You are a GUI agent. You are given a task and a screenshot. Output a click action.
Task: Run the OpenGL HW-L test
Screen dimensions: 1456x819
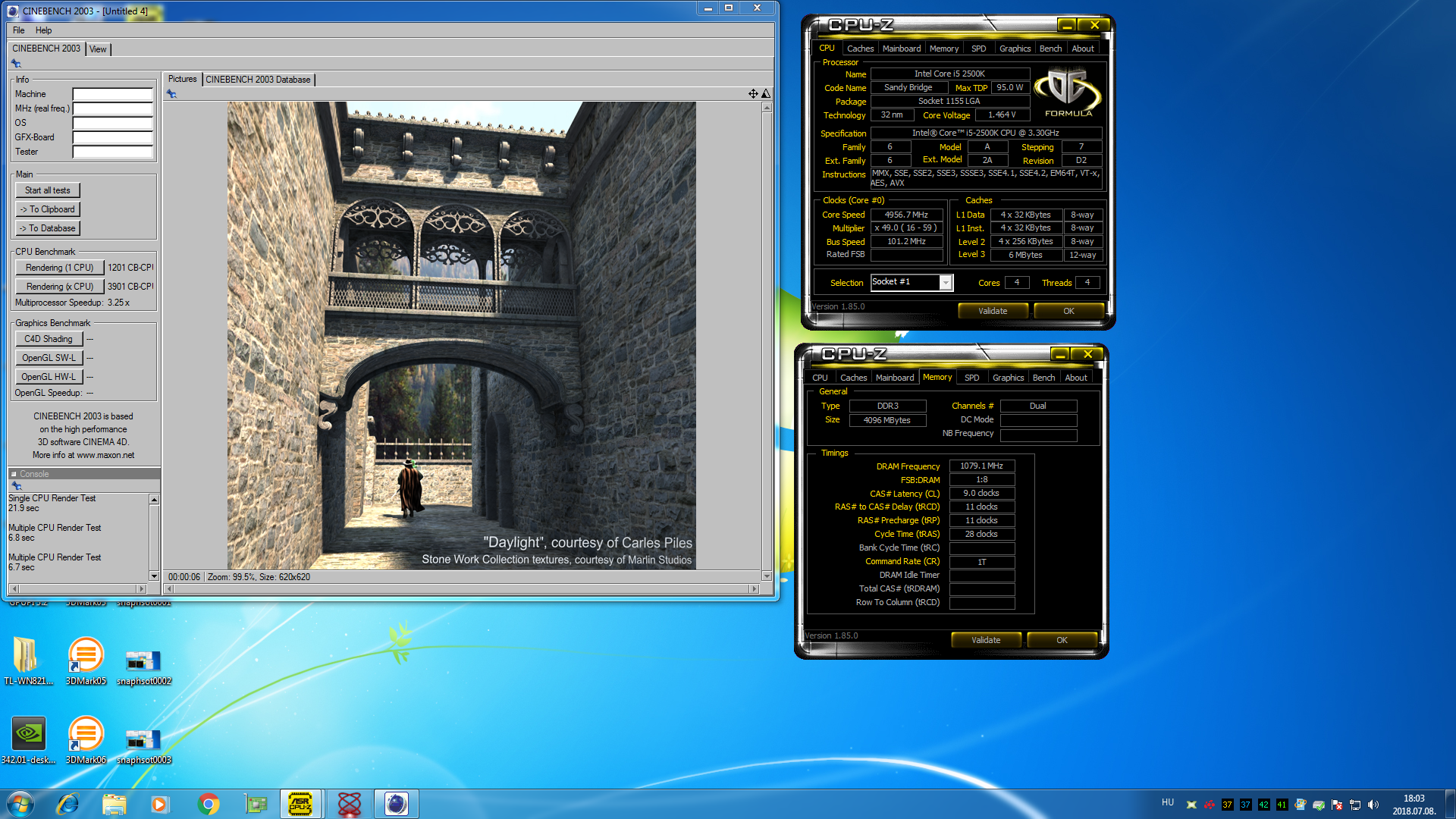click(x=49, y=377)
